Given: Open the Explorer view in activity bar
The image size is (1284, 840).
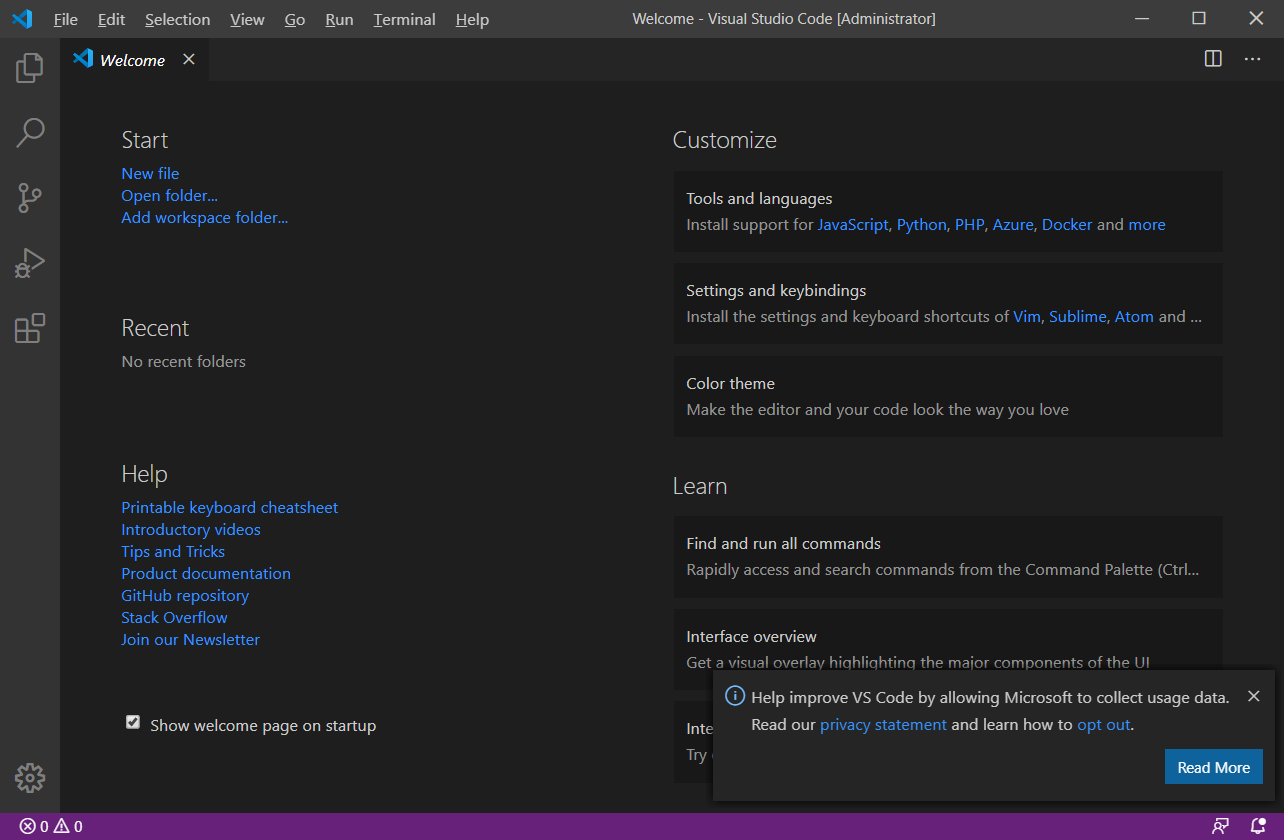Looking at the screenshot, I should tap(30, 68).
